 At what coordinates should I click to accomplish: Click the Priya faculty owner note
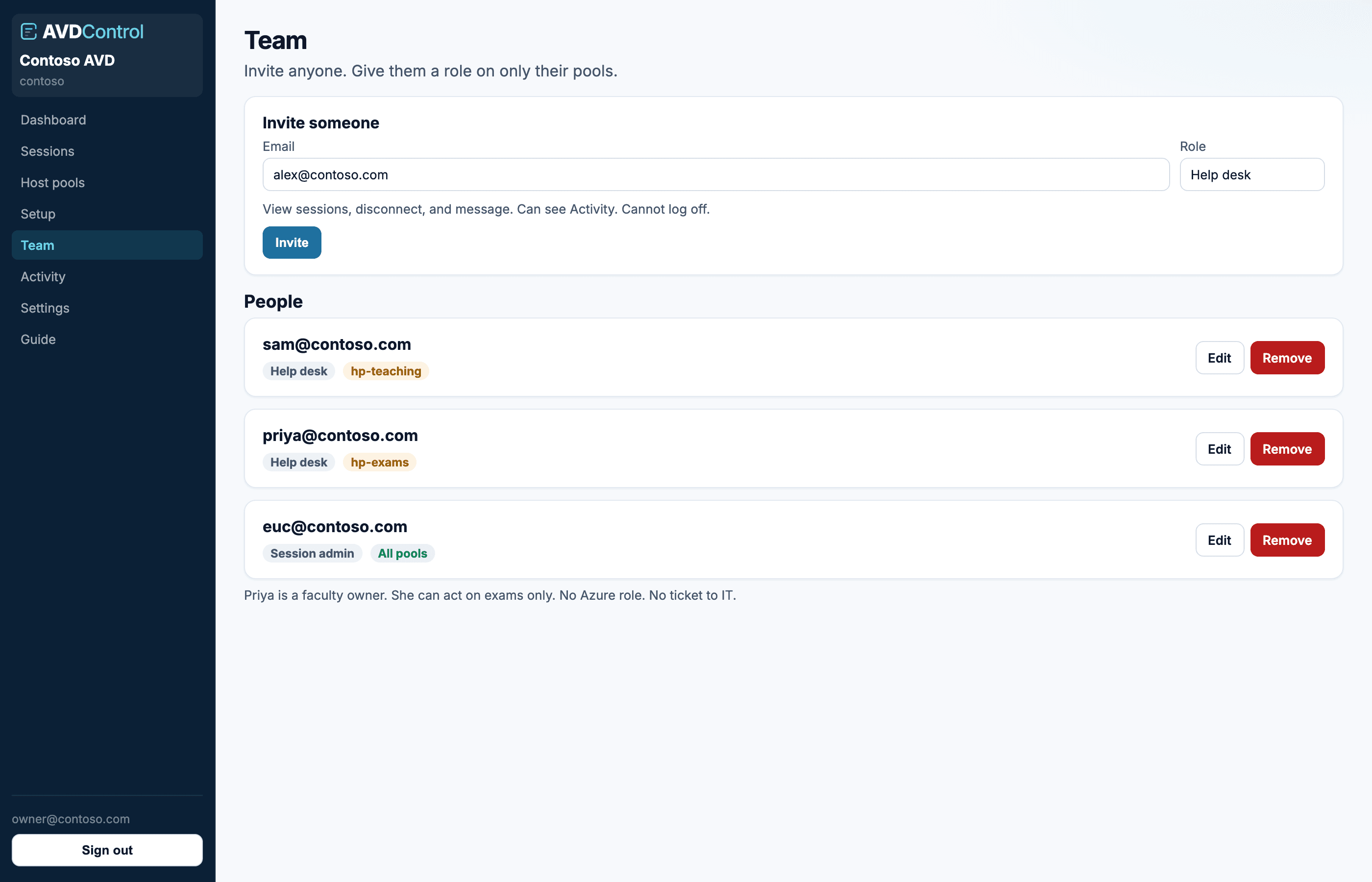[490, 595]
